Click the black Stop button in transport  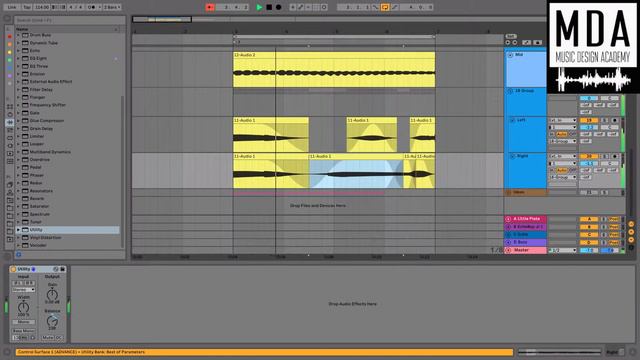click(269, 7)
